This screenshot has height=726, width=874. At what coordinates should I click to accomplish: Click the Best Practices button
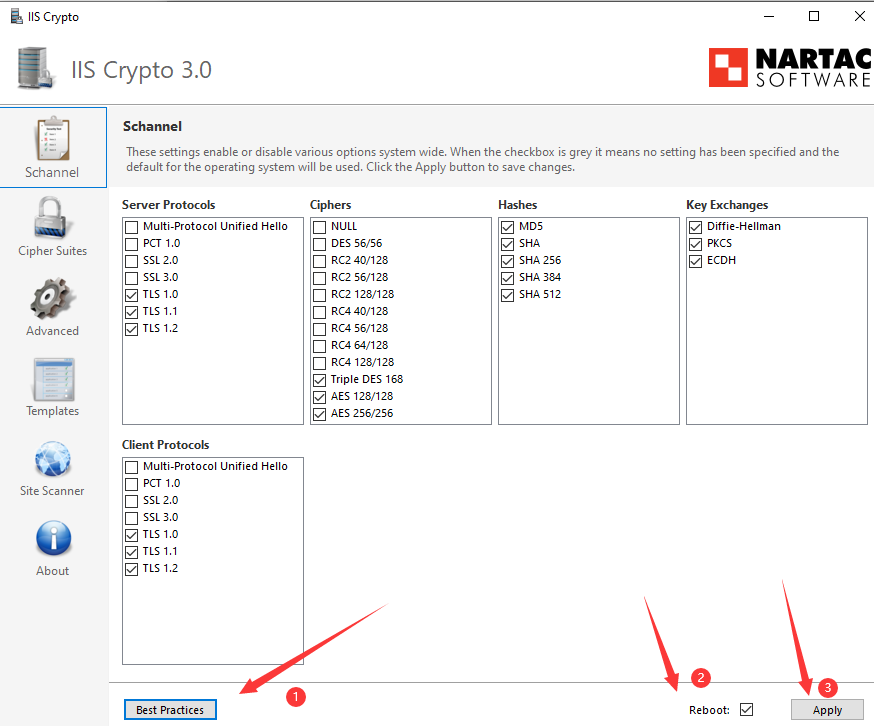pos(170,709)
